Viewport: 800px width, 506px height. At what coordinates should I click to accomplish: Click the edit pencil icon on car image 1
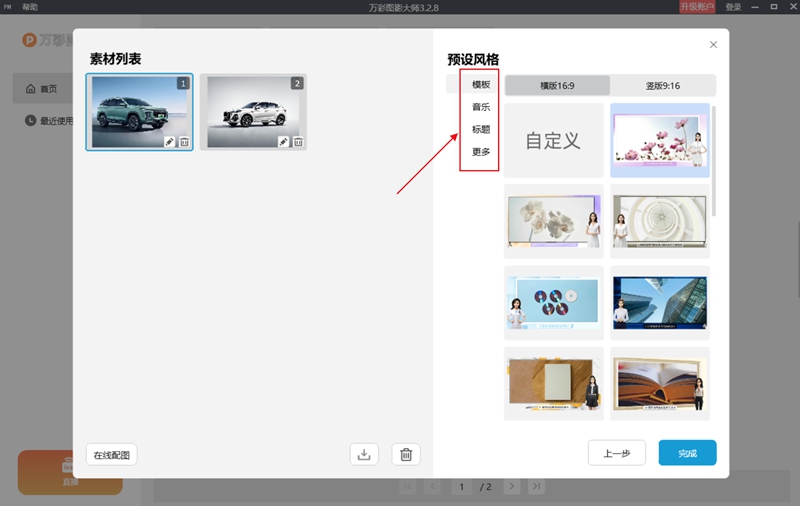point(169,142)
